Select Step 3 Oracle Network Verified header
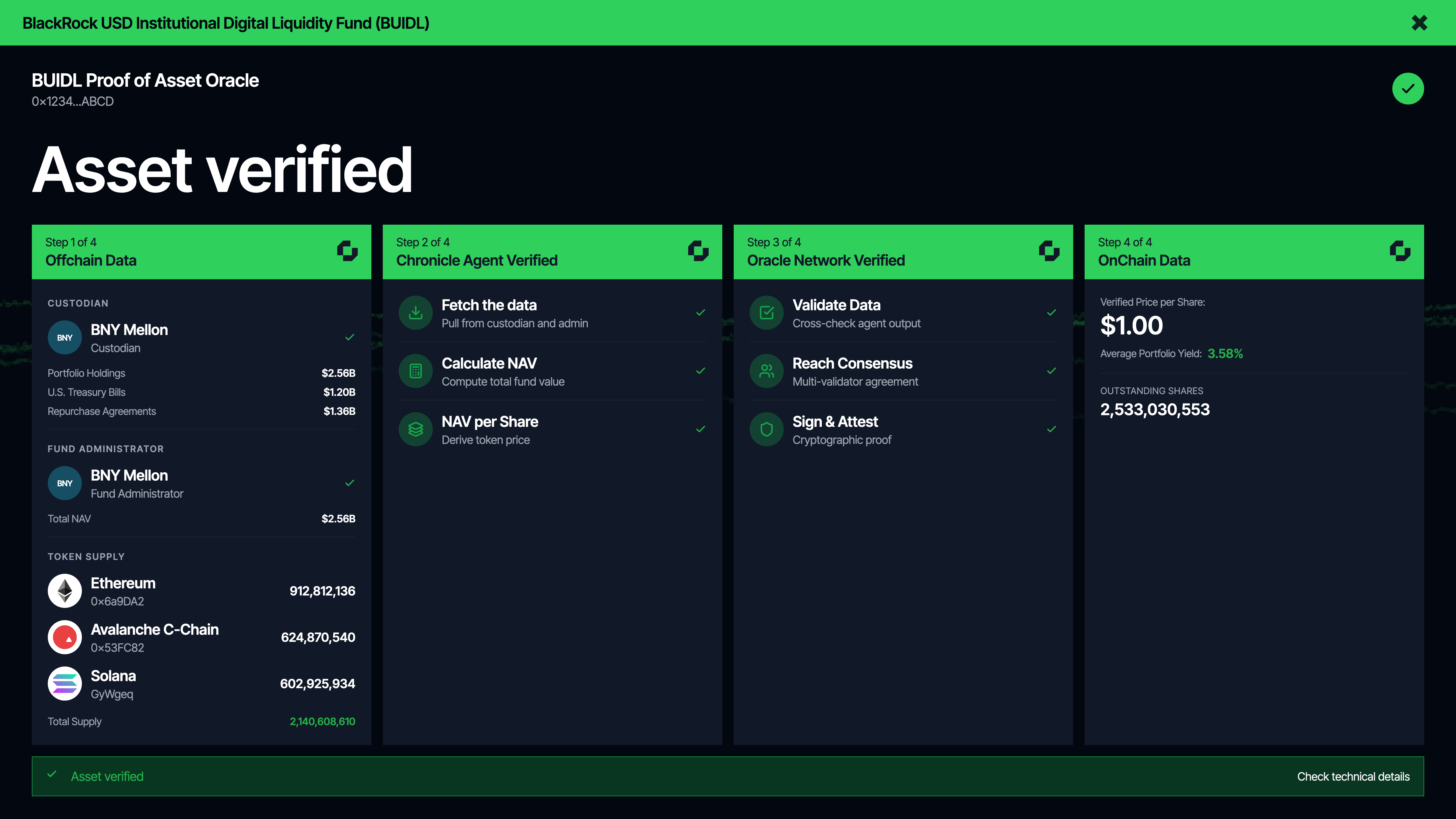This screenshot has width=1456, height=819. (x=903, y=251)
